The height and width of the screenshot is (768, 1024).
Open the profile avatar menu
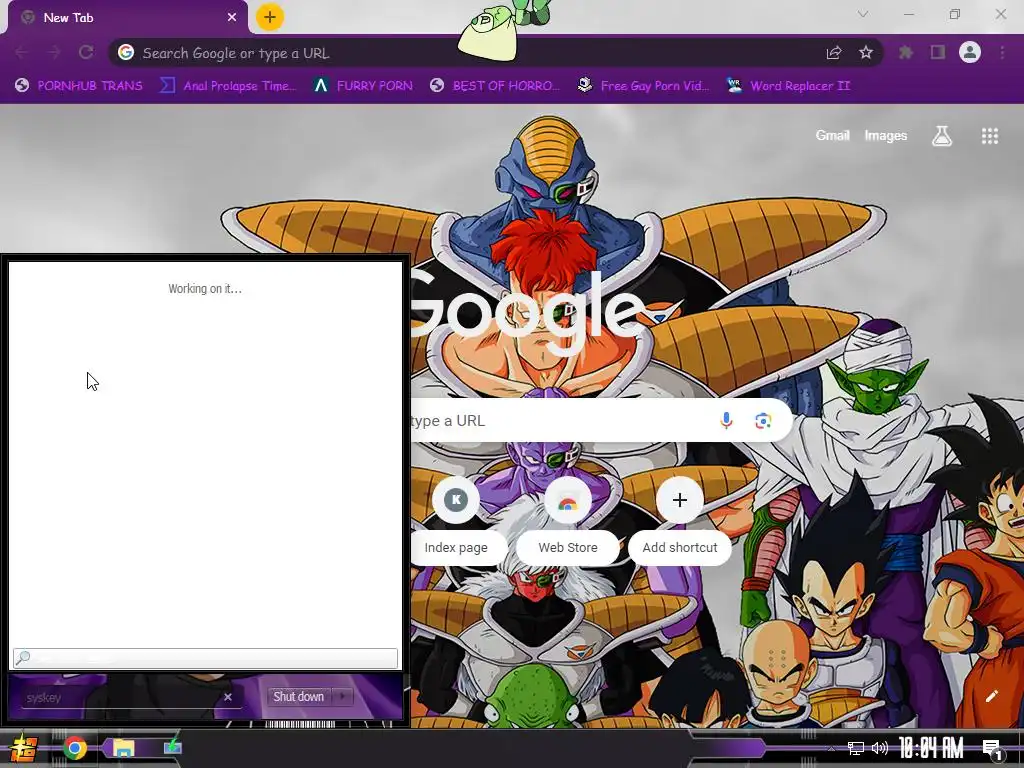[970, 52]
